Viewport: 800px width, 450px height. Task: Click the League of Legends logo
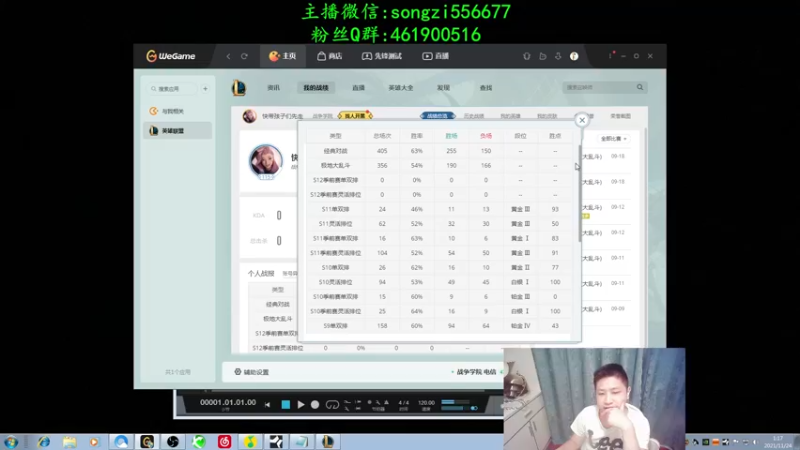coord(239,88)
